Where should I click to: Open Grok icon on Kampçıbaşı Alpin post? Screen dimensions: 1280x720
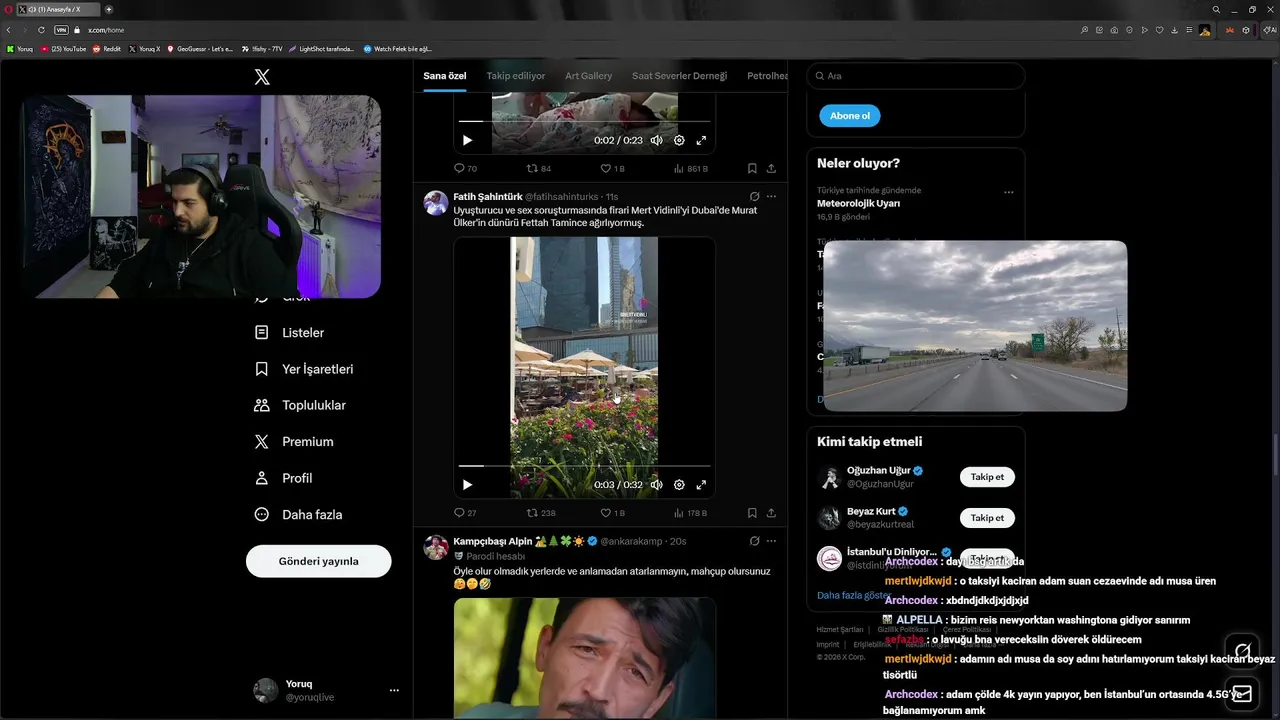click(754, 541)
